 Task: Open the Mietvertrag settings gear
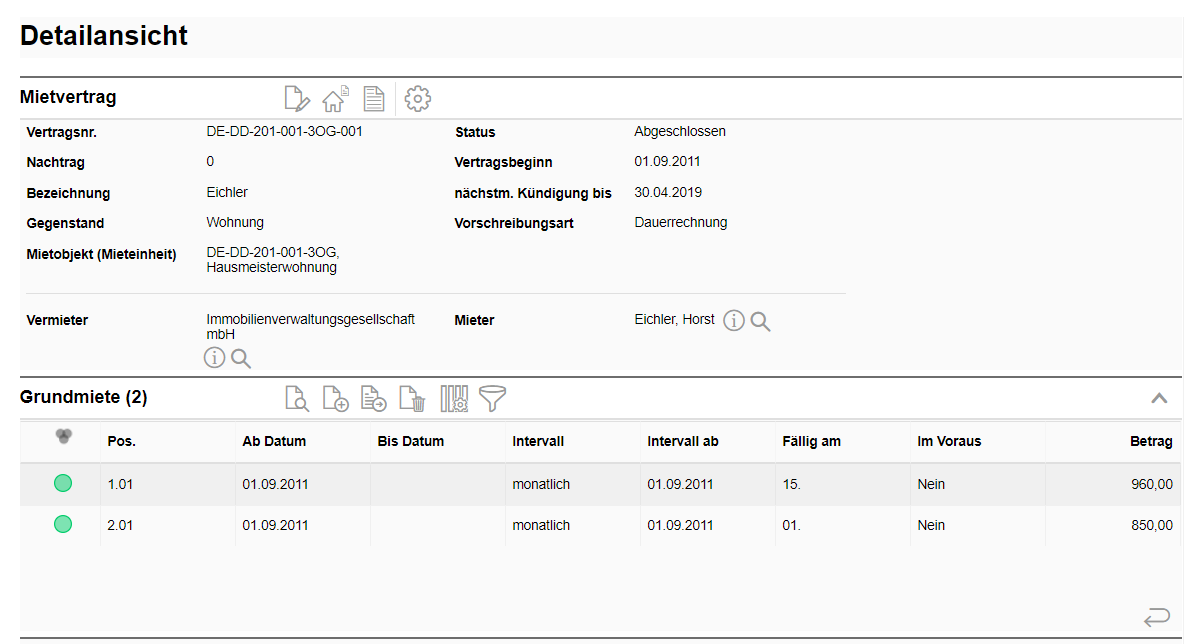(418, 99)
